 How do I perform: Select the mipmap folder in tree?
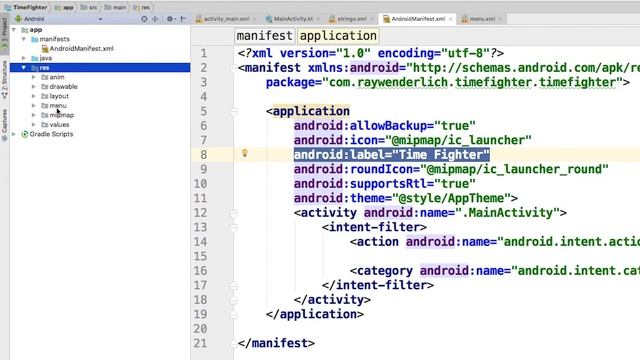[62, 115]
